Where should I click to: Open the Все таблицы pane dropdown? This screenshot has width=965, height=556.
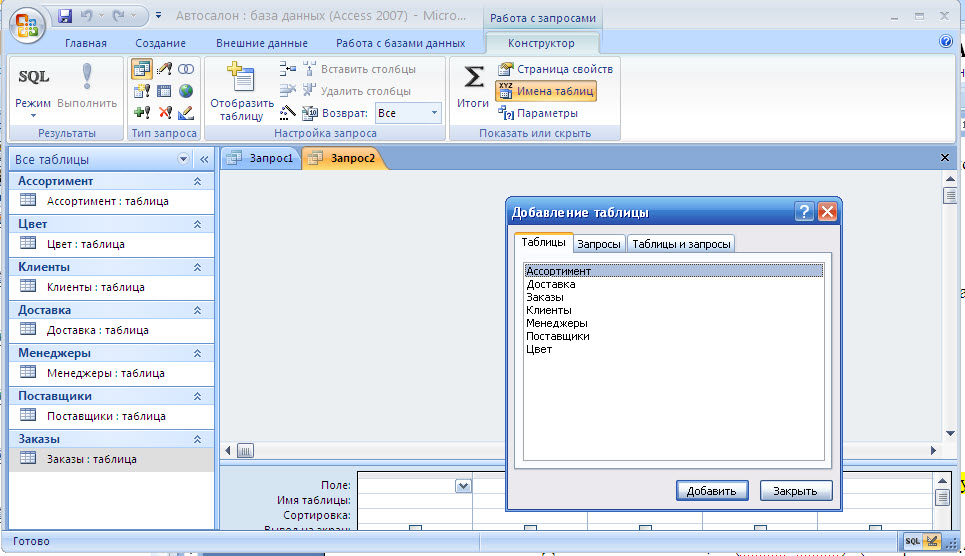point(183,159)
